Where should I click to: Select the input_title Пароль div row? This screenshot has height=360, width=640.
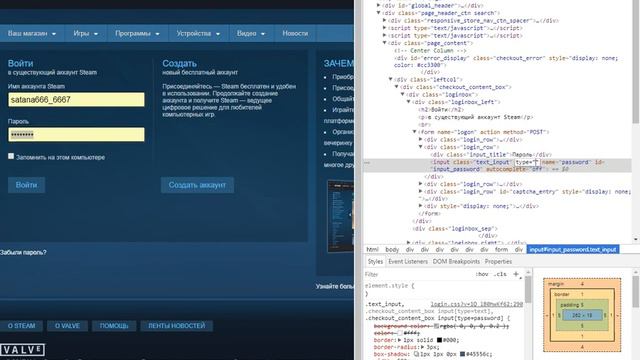[491, 155]
